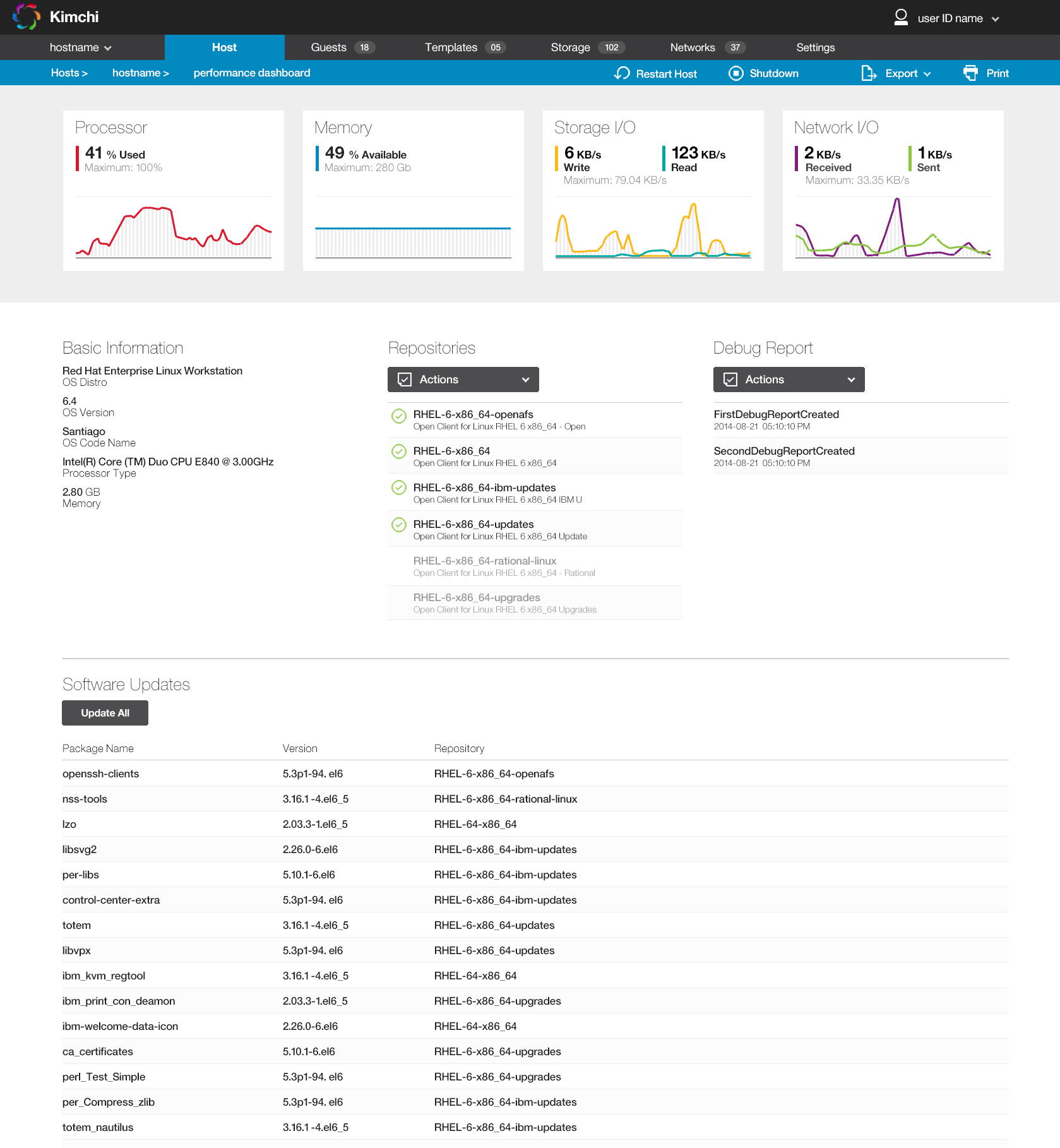Click the Networks count badge 37
The image size is (1060, 1148).
click(735, 47)
